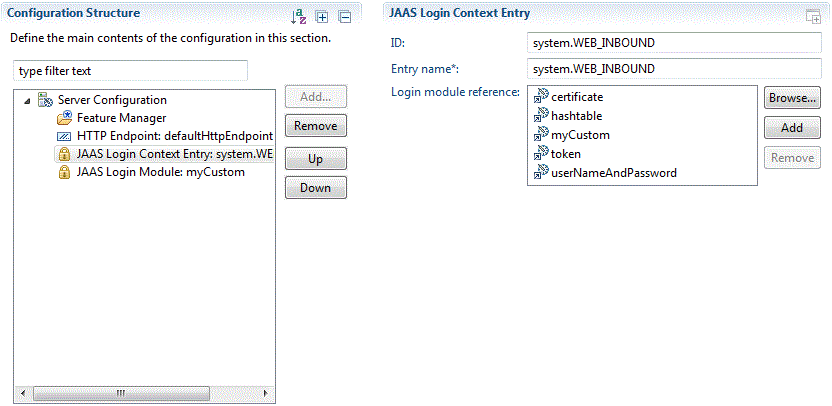This screenshot has width=832, height=406.
Task: Select the HTTP Endpoint defaultHttpEndpoint item
Action: coord(165,136)
